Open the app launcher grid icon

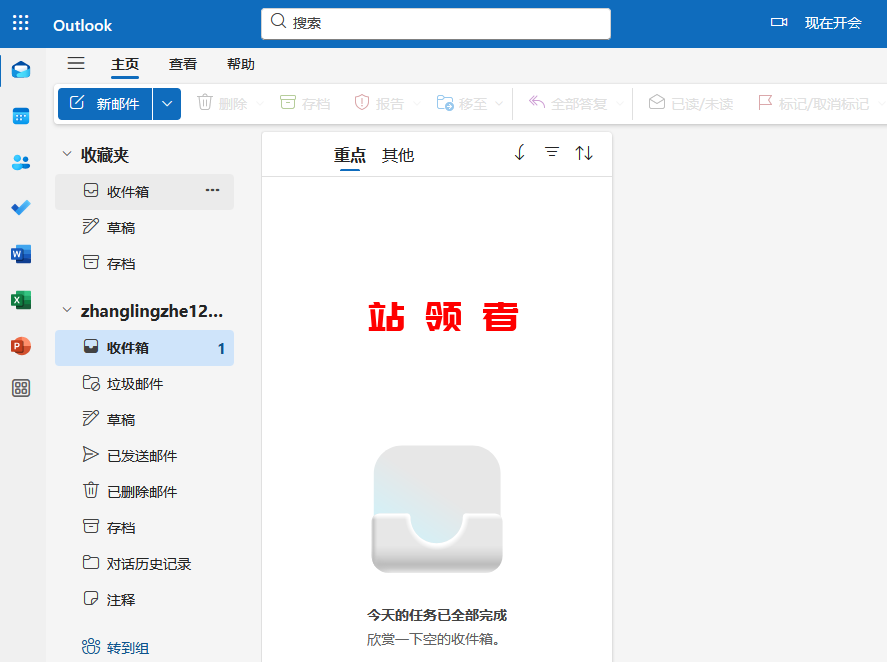20,23
